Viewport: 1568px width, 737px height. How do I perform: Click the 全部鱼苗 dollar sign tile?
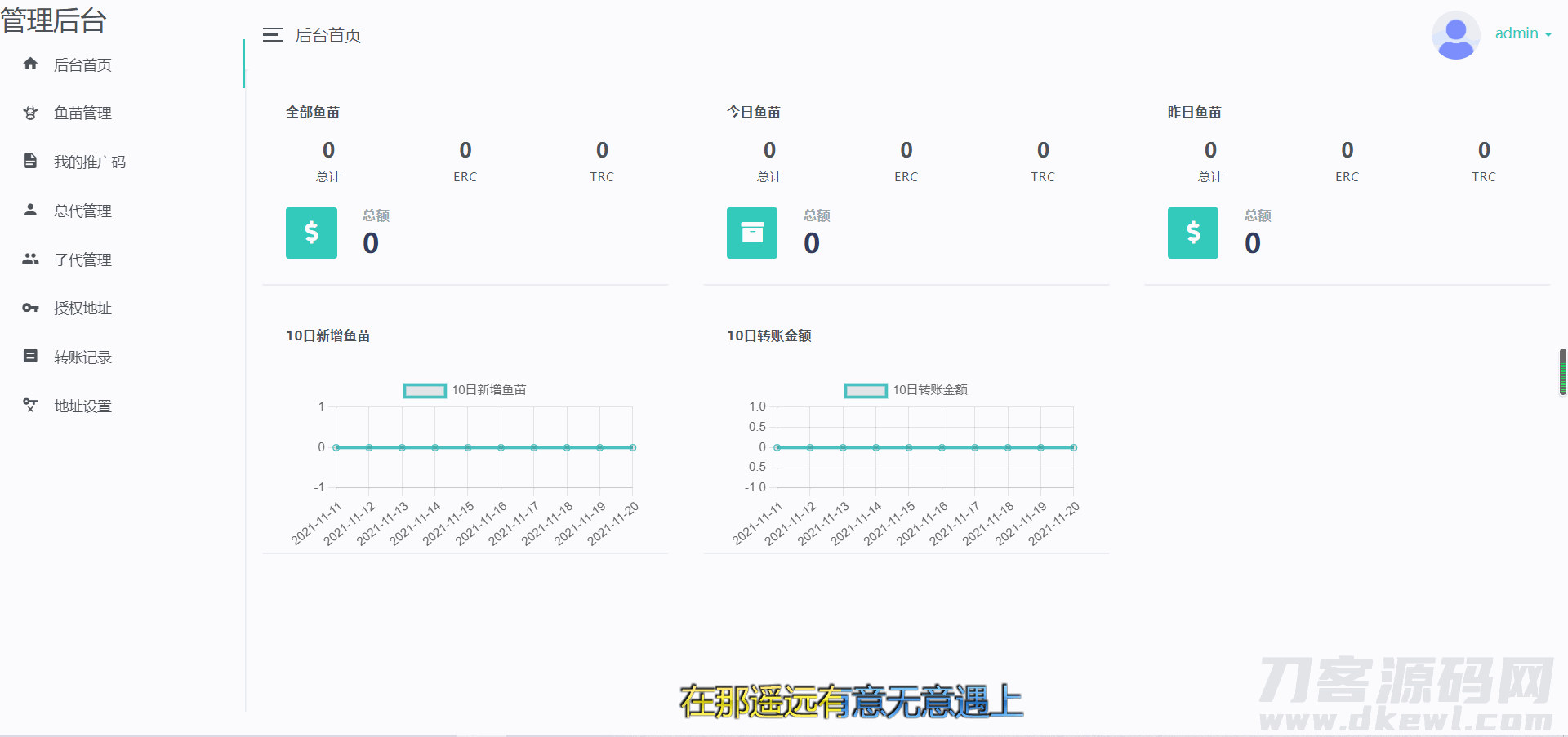pos(311,233)
